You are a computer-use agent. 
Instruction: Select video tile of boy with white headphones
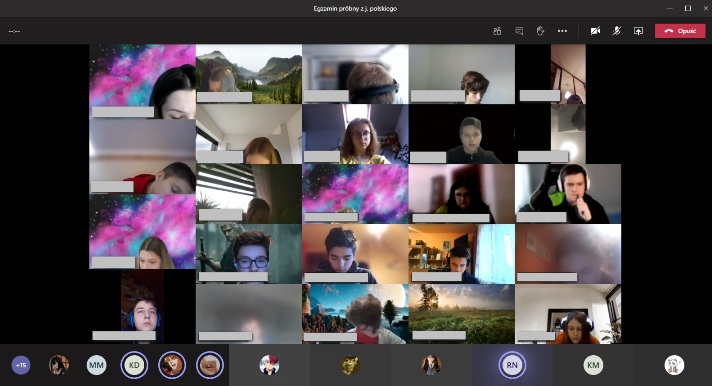point(568,194)
